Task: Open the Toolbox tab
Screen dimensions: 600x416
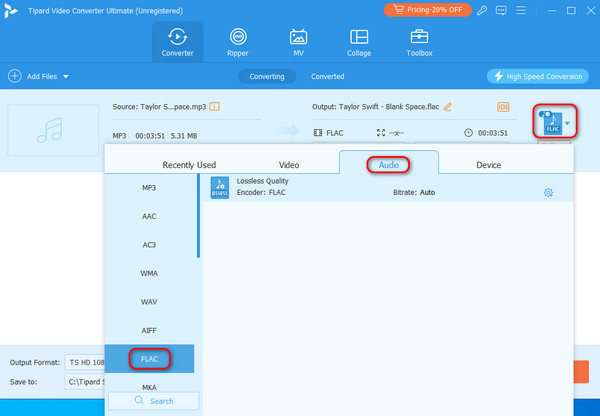Action: 419,42
